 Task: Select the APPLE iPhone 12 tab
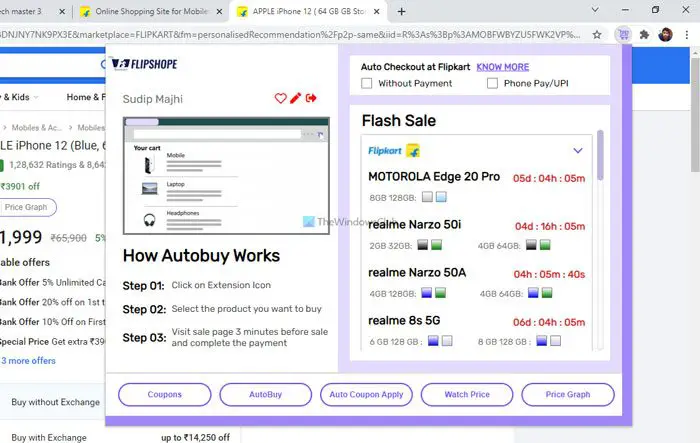pos(308,12)
